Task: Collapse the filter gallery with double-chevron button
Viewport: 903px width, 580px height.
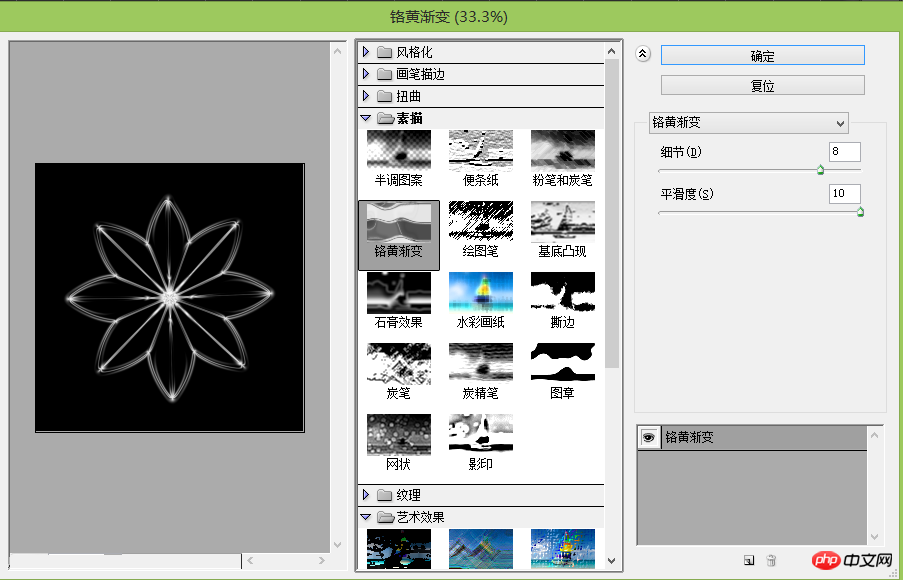Action: click(x=643, y=55)
